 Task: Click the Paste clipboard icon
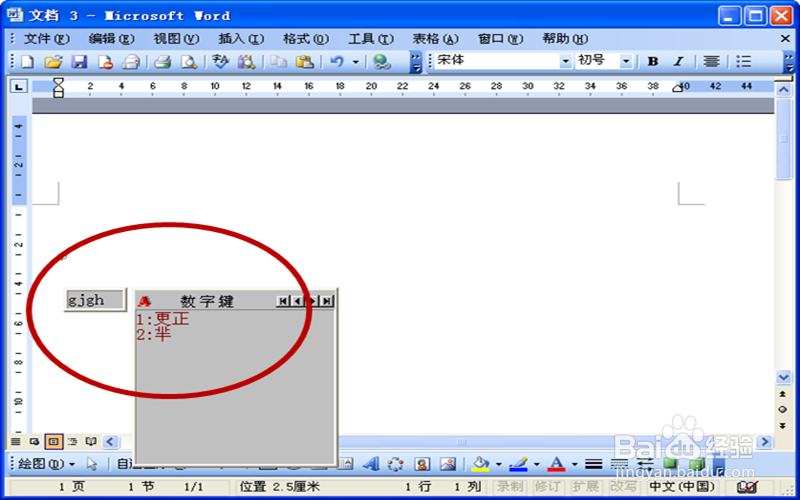[x=305, y=62]
